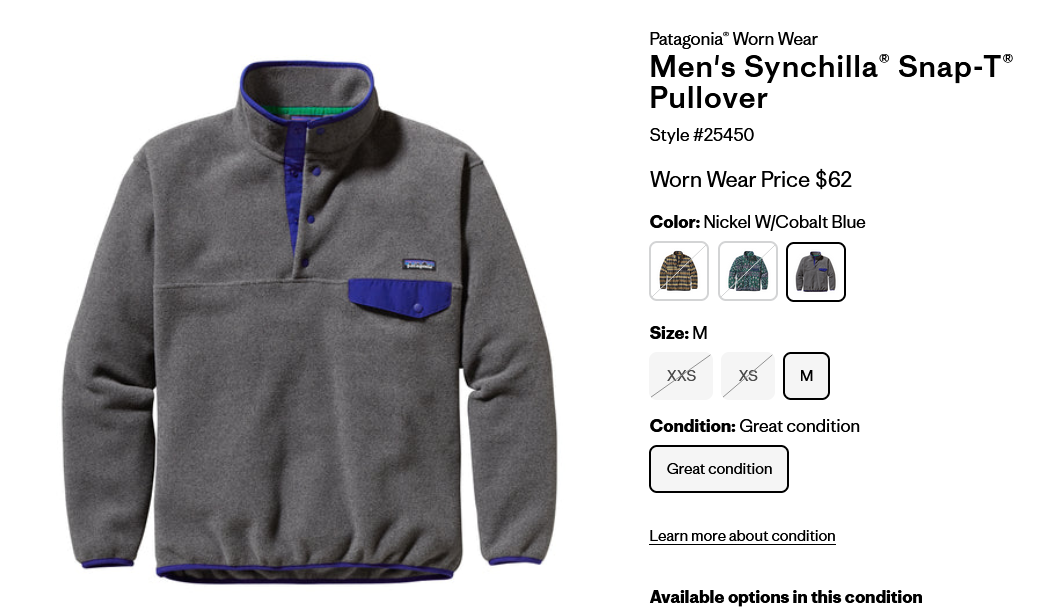Click the Available options in this condition heading
The image size is (1055, 615).
tap(786, 597)
